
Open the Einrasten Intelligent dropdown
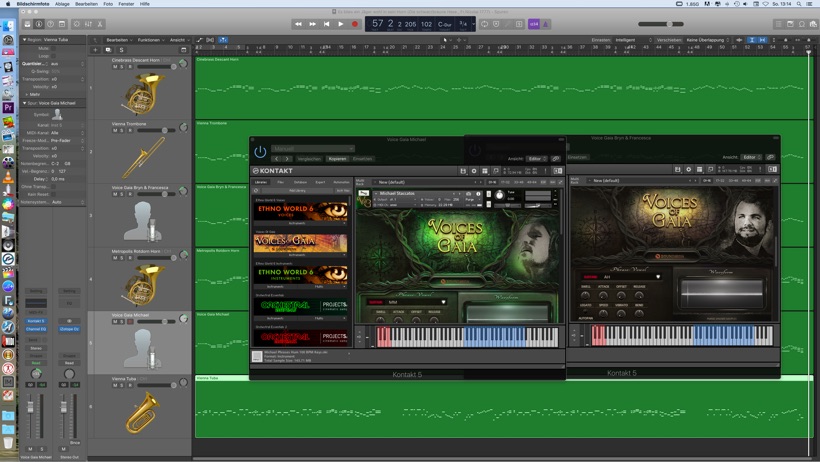633,40
